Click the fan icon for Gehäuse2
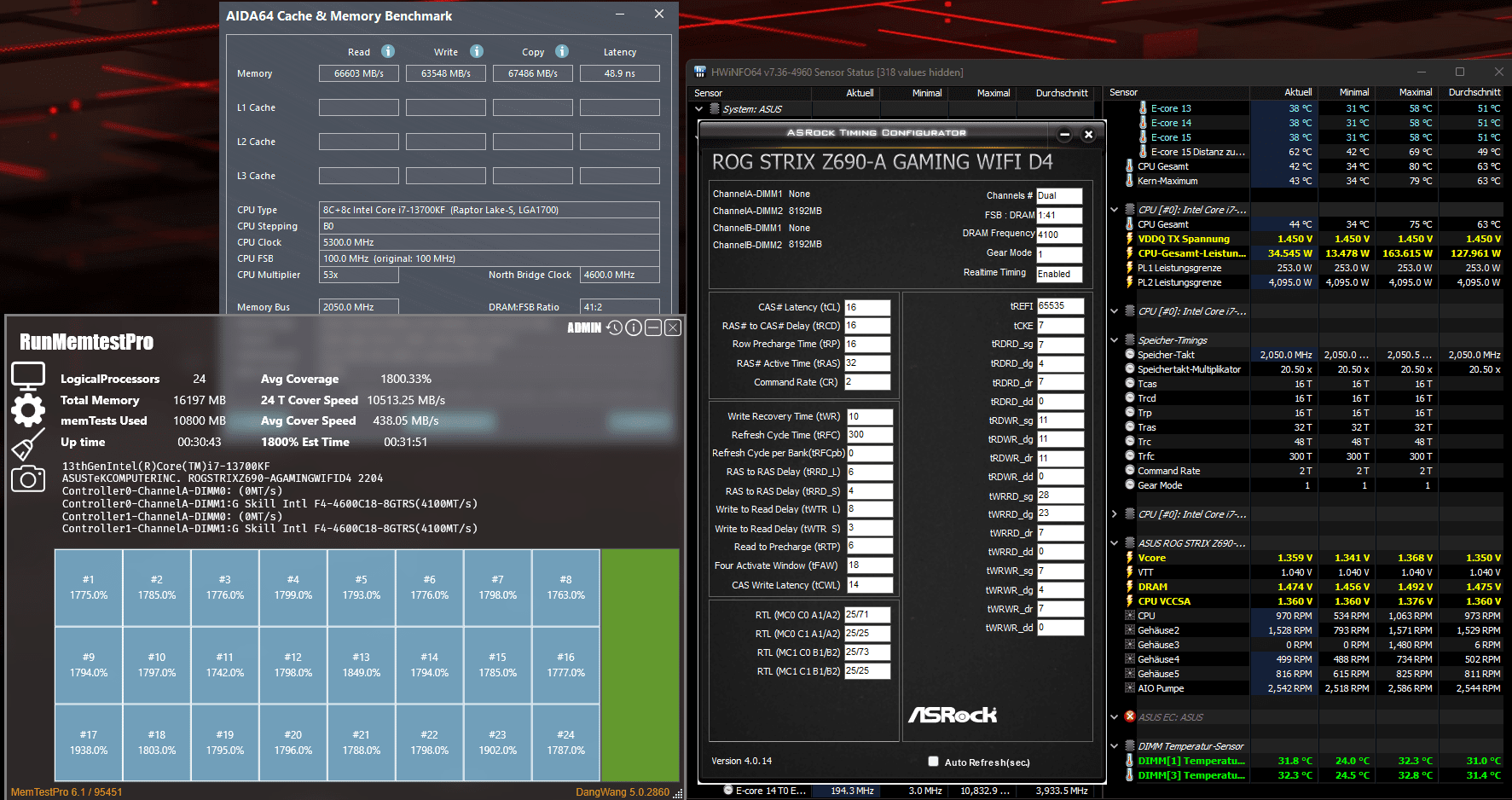 [1130, 630]
